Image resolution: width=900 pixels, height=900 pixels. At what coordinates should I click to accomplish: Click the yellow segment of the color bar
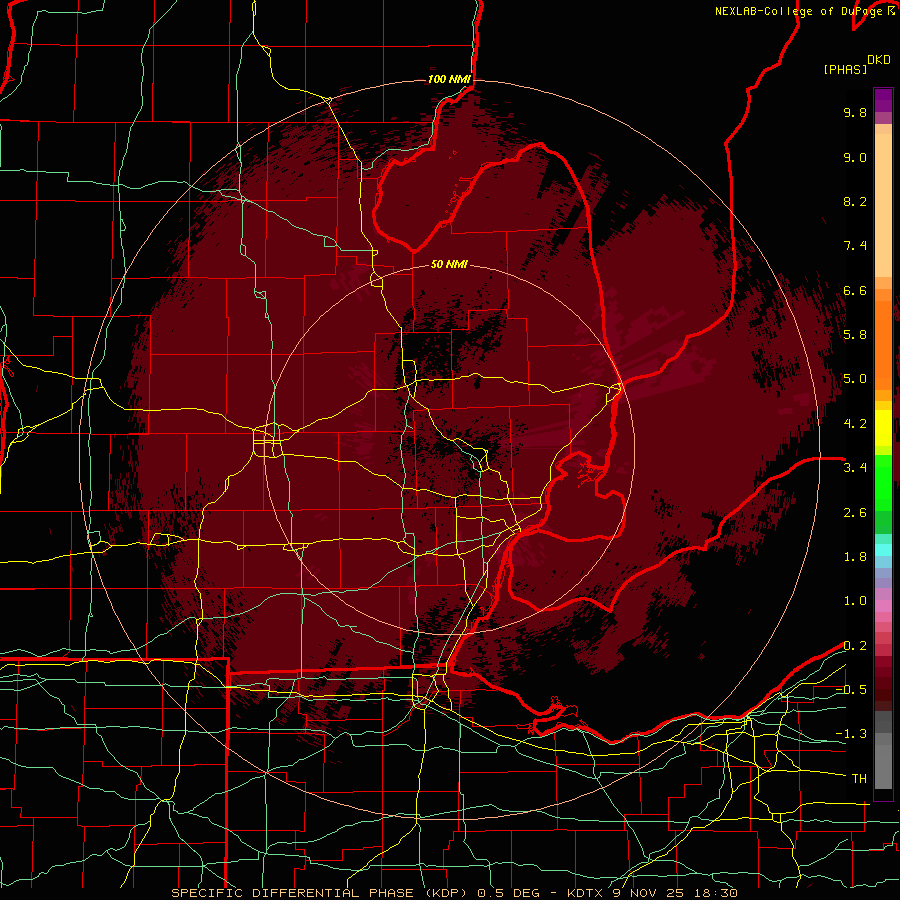coord(883,428)
